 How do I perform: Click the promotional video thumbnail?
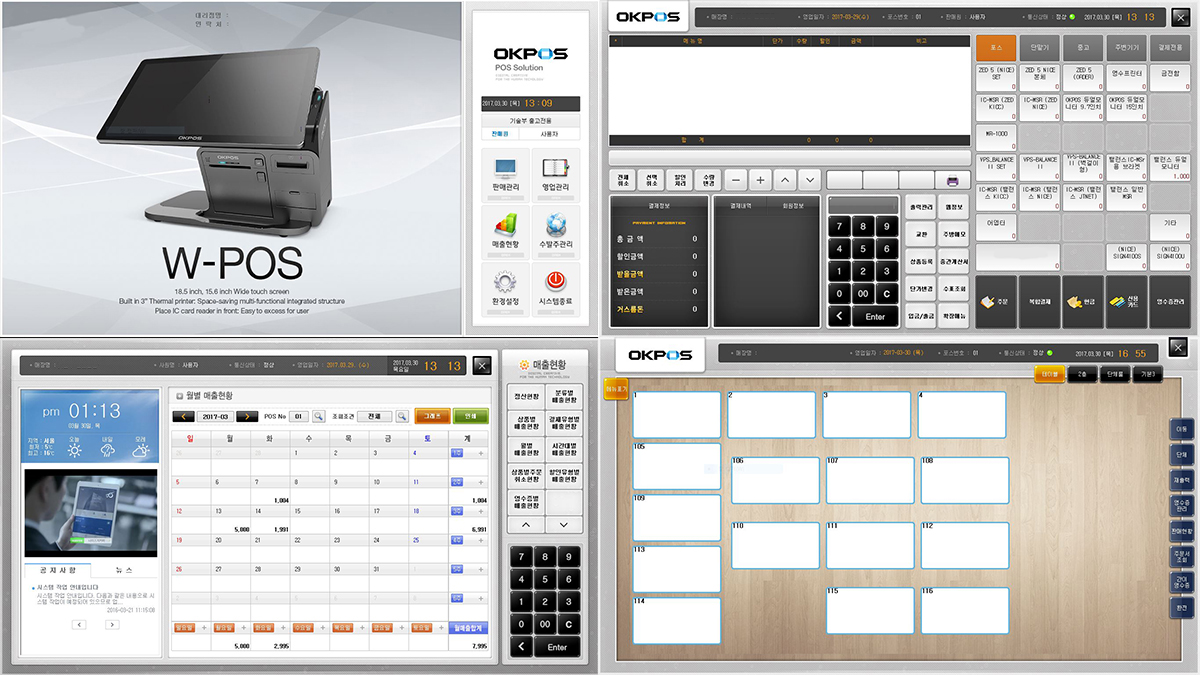tap(90, 513)
